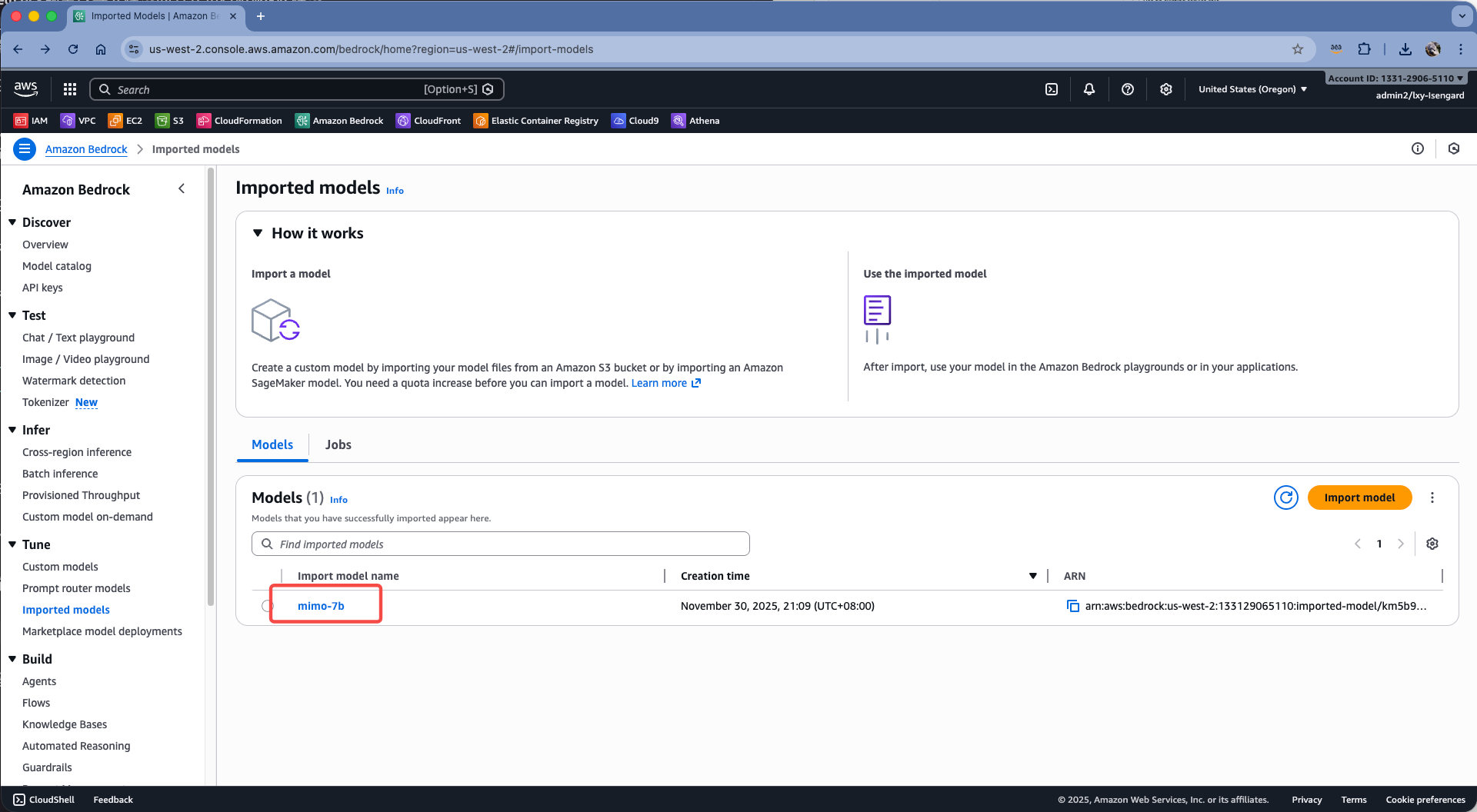Collapse the Amazon Bedrock sidebar panel
Screen dimensions: 1477x812
coord(182,189)
